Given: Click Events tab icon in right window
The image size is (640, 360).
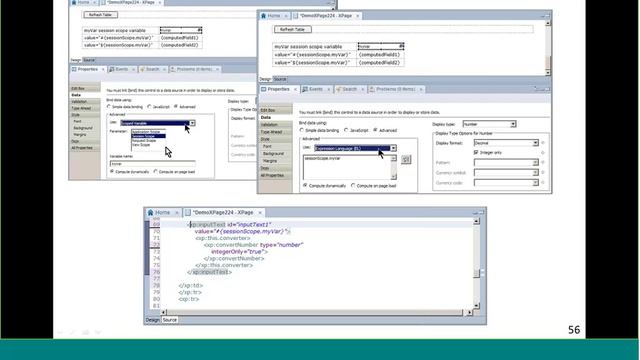Looking at the screenshot, I should pos(305,89).
